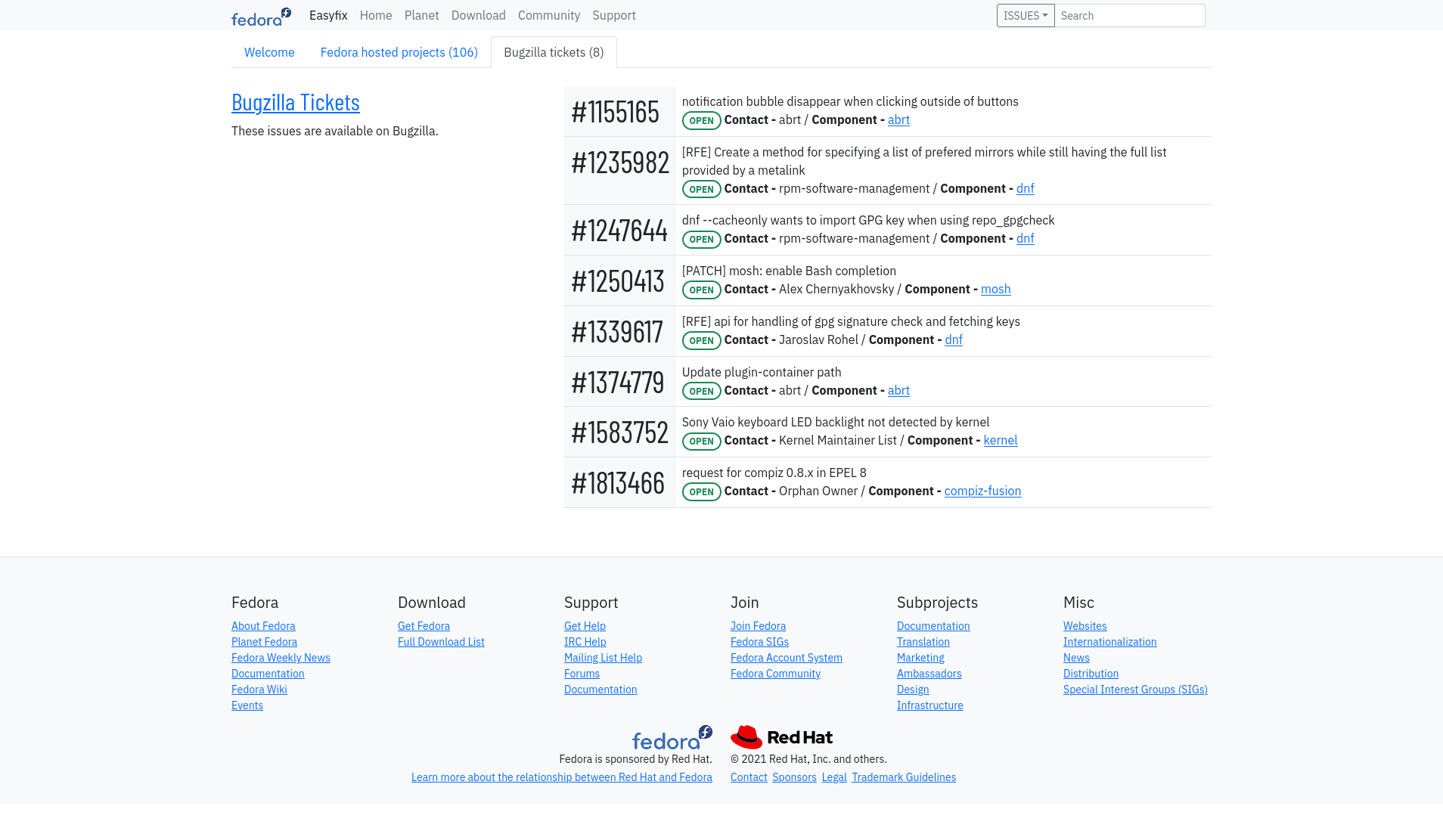This screenshot has height=840, width=1443.
Task: Open the dnf component link for ticket #1247644
Action: click(1026, 238)
